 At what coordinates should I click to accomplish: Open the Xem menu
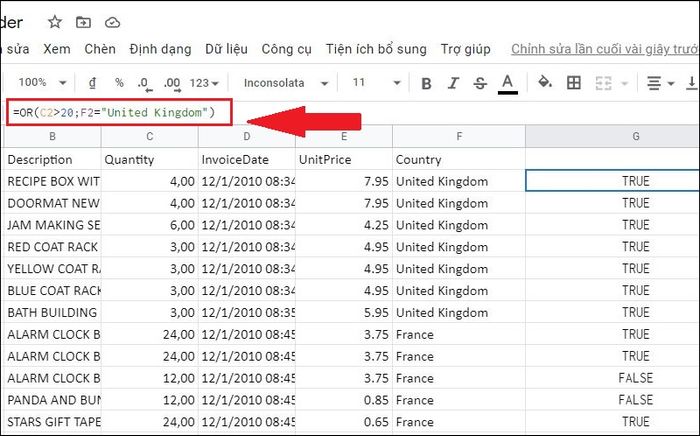(57, 49)
